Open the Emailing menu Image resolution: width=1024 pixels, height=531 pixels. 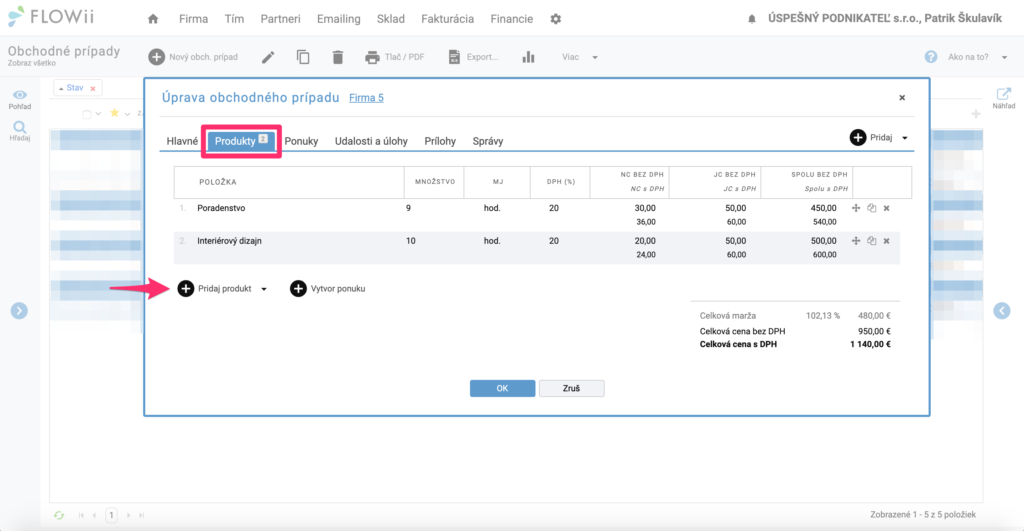[x=338, y=19]
